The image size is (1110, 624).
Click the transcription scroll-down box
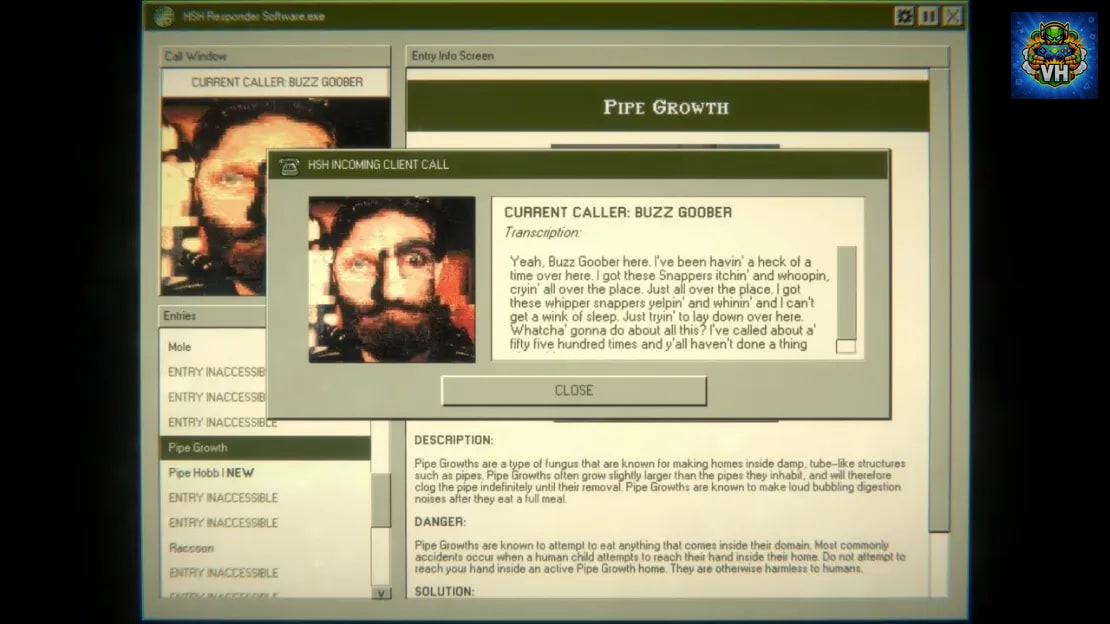pyautogui.click(x=846, y=346)
